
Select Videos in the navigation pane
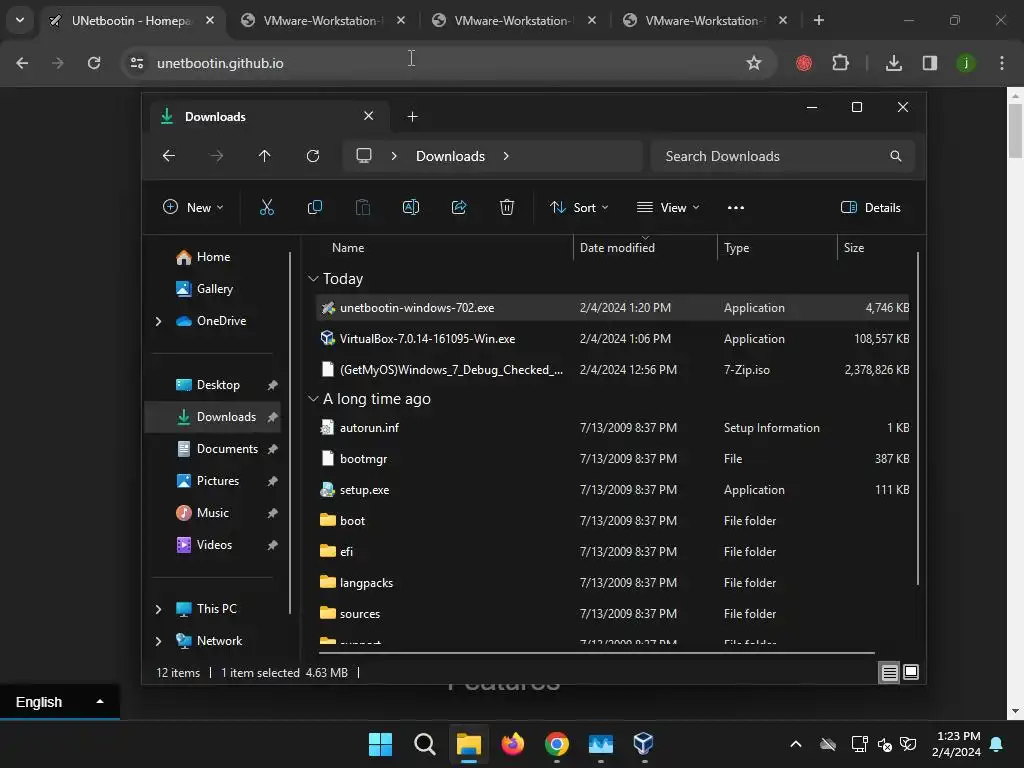tap(214, 545)
